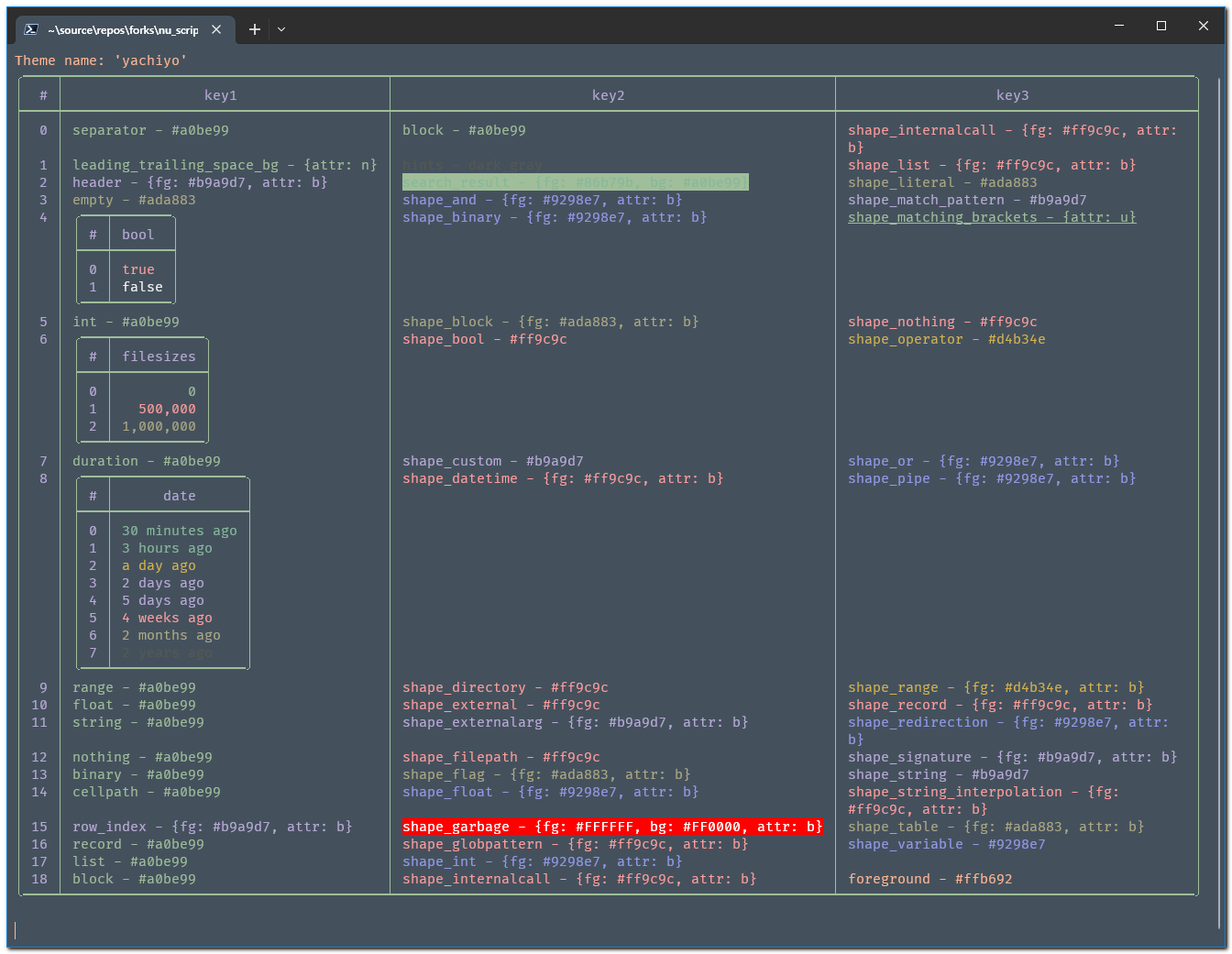Screen dimensions: 1232x954
Task: Click 'header - {fg: #b9a9d7, attr: b}' text
Action: pos(200,182)
